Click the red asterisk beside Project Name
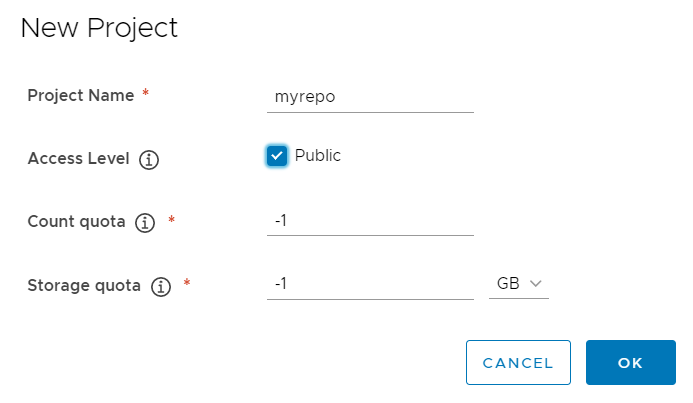The image size is (693, 403). [146, 94]
